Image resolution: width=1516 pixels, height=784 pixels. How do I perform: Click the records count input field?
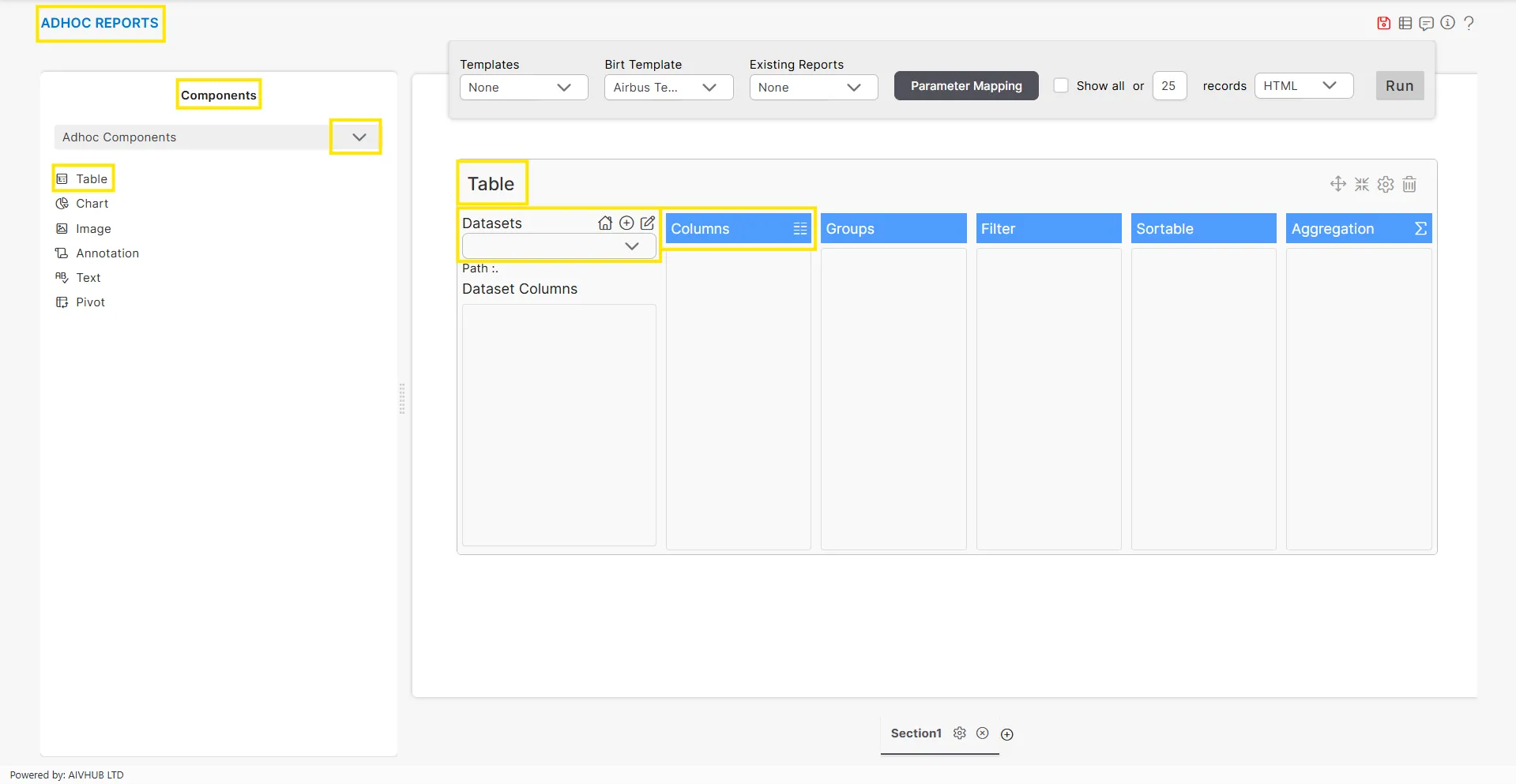click(1168, 85)
